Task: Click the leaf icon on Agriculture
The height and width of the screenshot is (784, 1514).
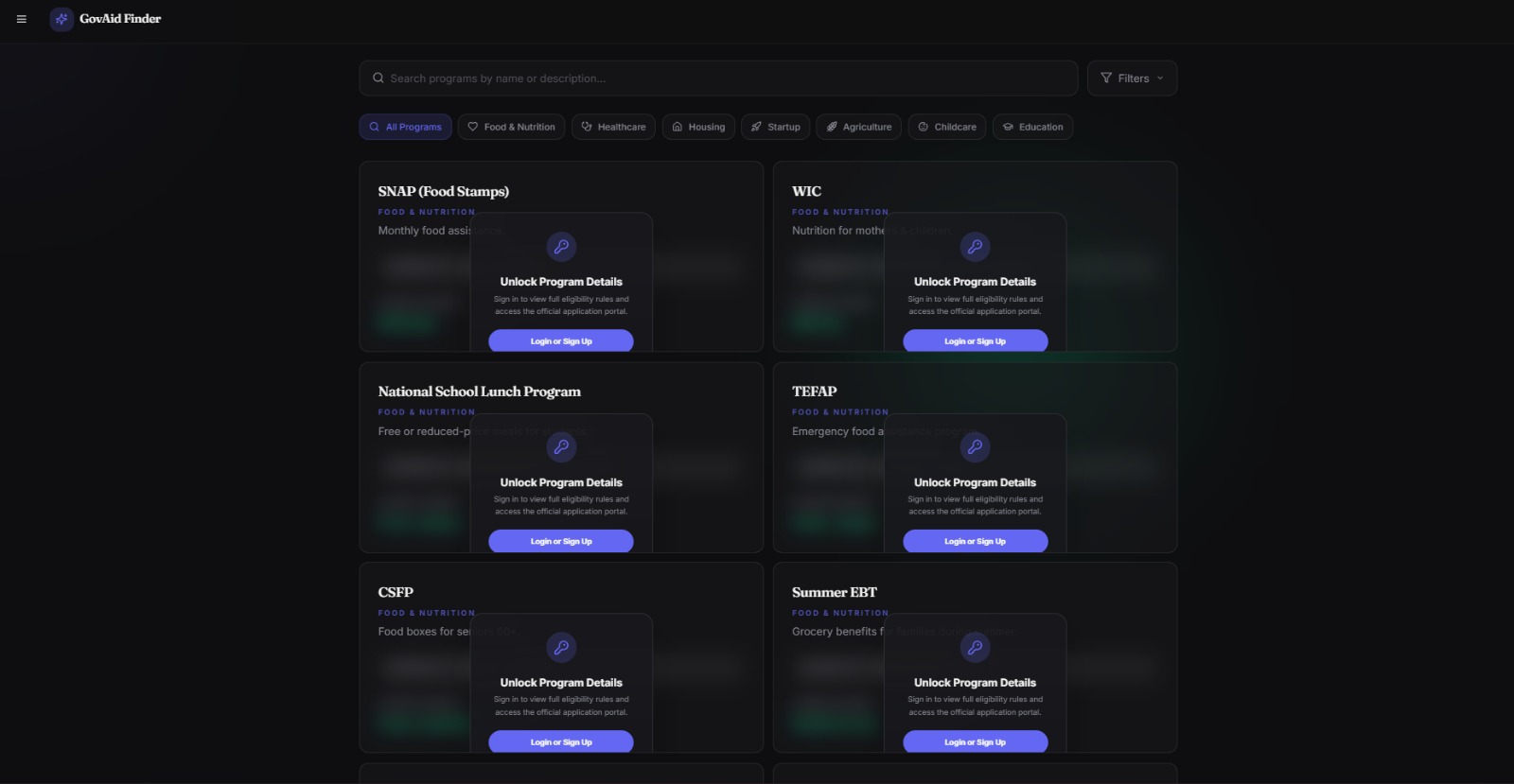Action: (832, 127)
